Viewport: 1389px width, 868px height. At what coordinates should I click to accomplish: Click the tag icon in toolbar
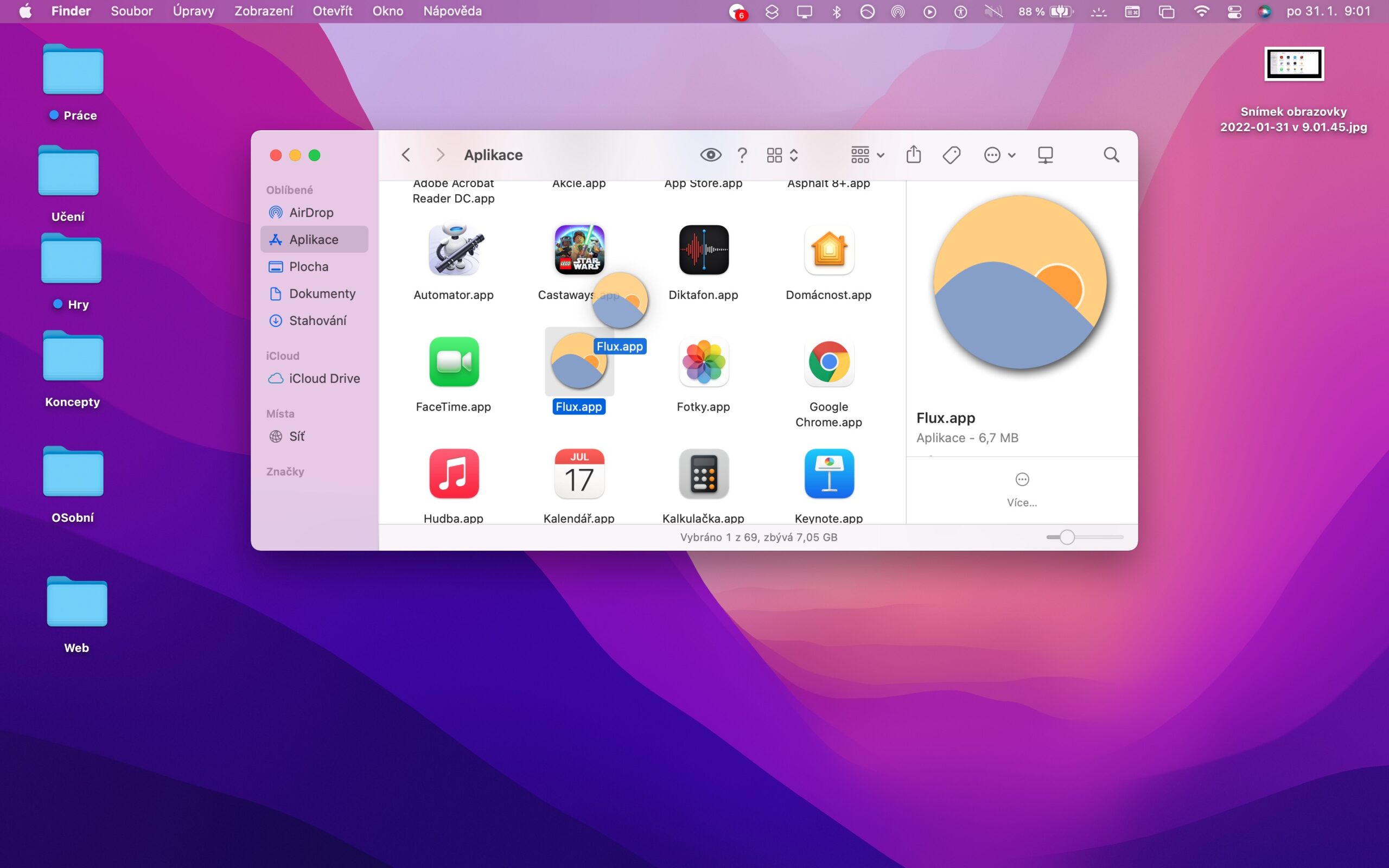[x=952, y=155]
